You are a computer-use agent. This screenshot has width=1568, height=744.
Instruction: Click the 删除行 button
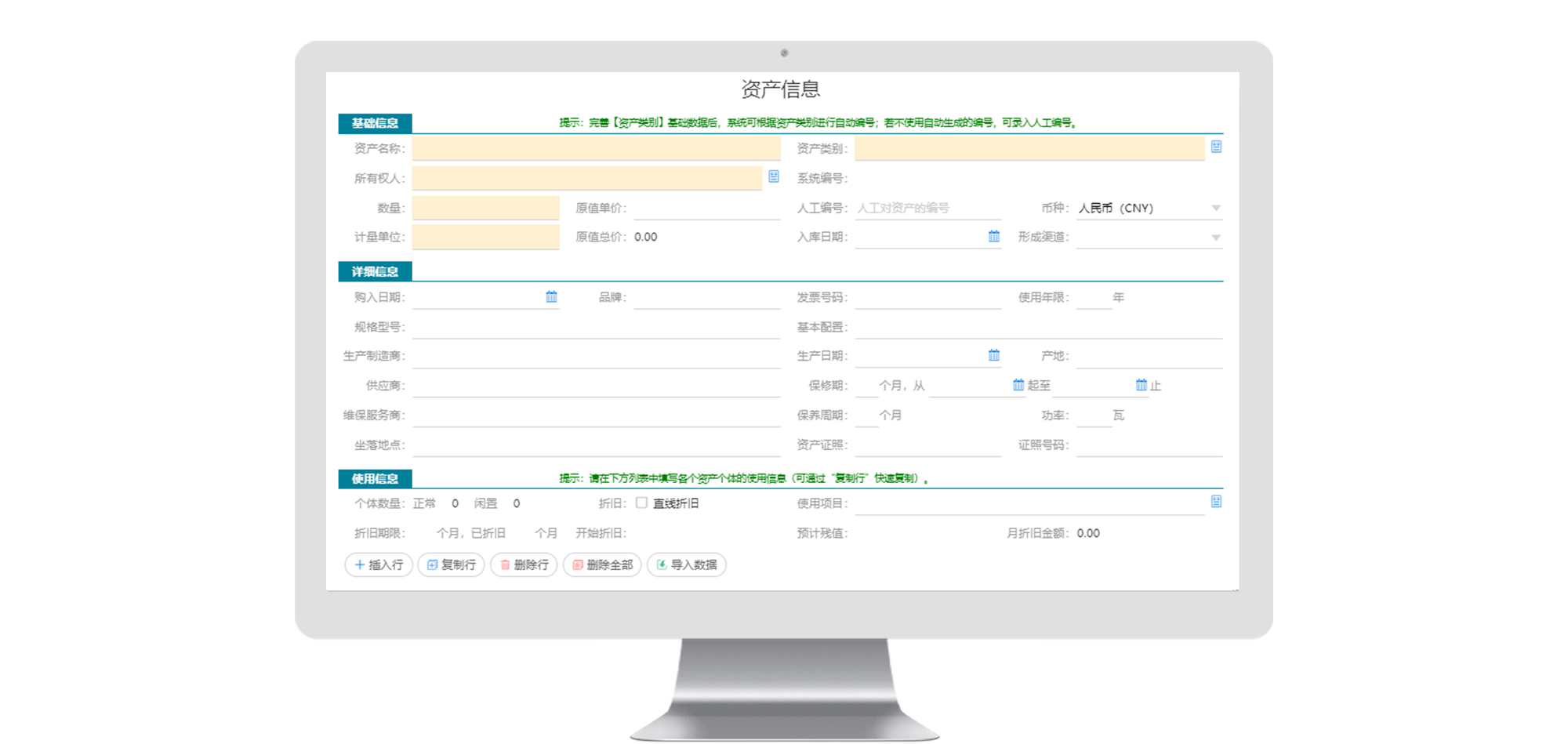(x=524, y=564)
